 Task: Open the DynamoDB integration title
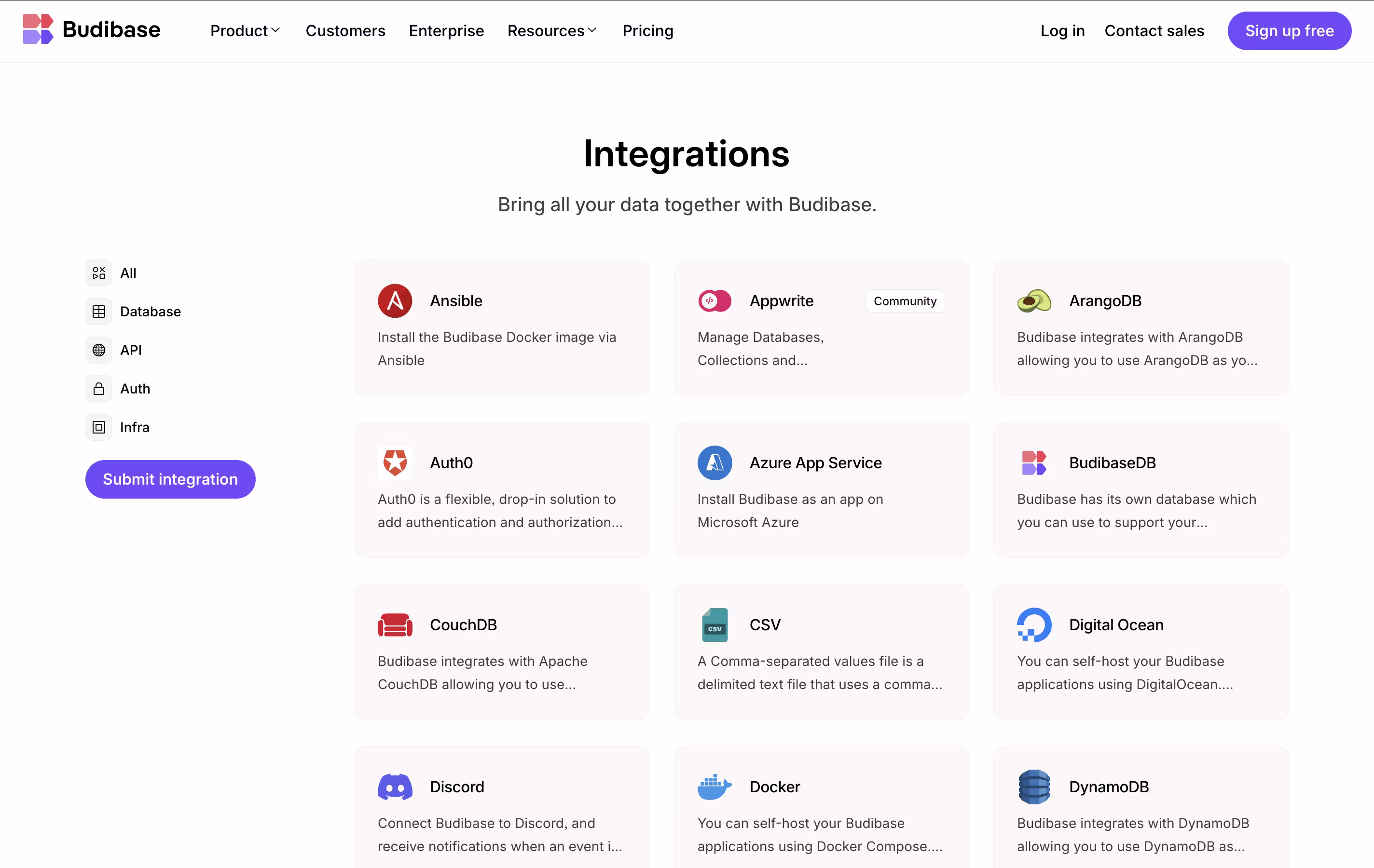1109,787
